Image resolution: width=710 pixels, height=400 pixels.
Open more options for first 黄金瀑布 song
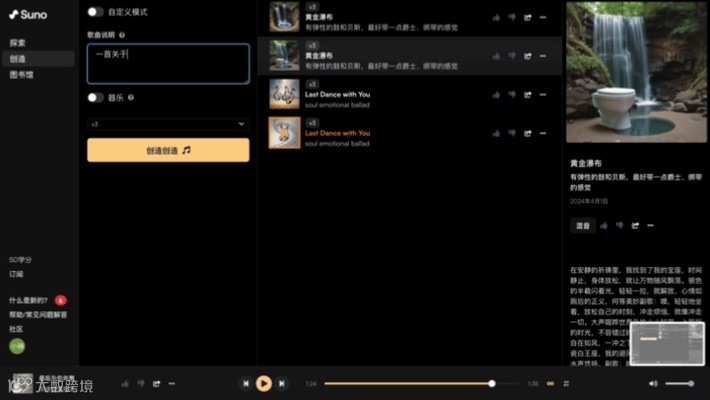tap(543, 17)
